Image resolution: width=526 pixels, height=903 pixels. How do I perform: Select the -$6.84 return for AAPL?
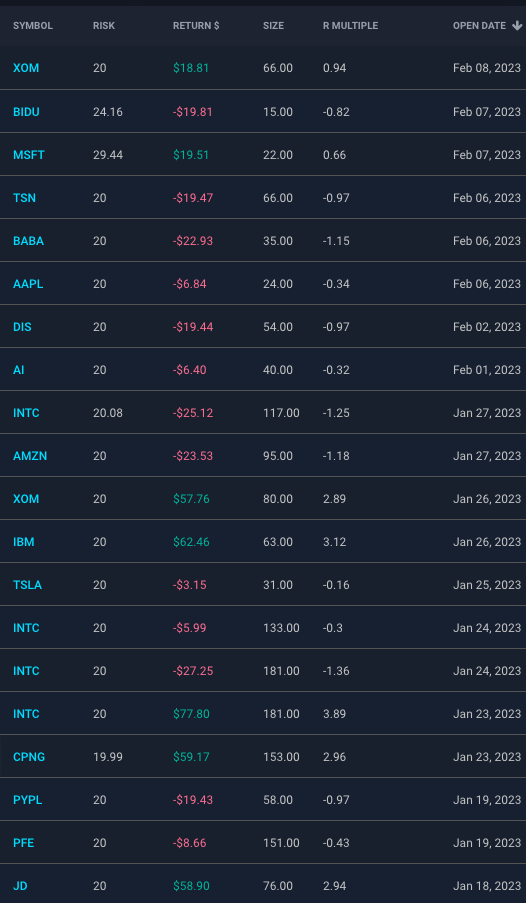coord(190,284)
